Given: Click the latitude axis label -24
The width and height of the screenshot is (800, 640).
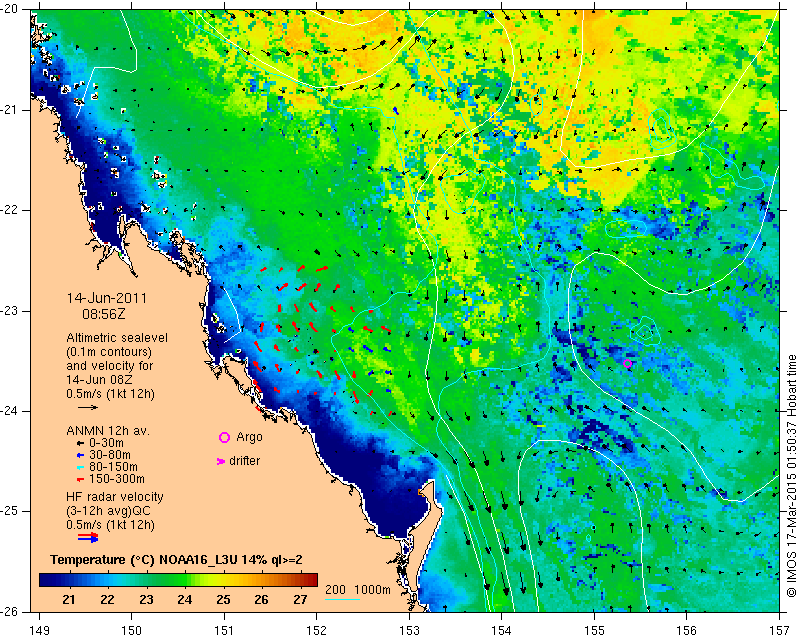Looking at the screenshot, I should point(10,411).
